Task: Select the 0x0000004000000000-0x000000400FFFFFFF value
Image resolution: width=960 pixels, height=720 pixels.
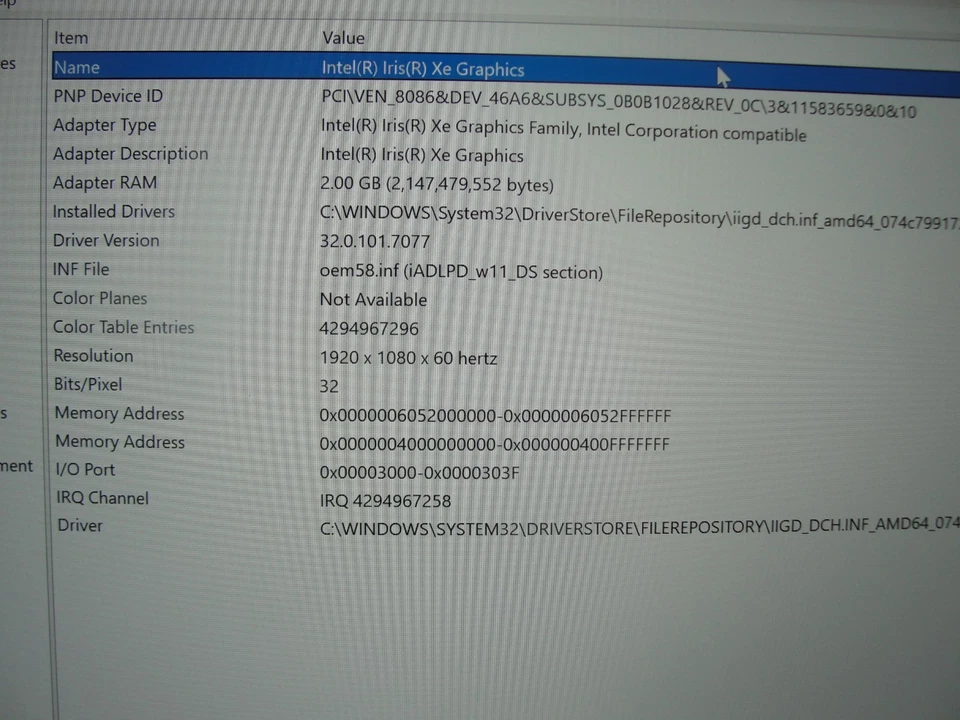Action: point(495,444)
